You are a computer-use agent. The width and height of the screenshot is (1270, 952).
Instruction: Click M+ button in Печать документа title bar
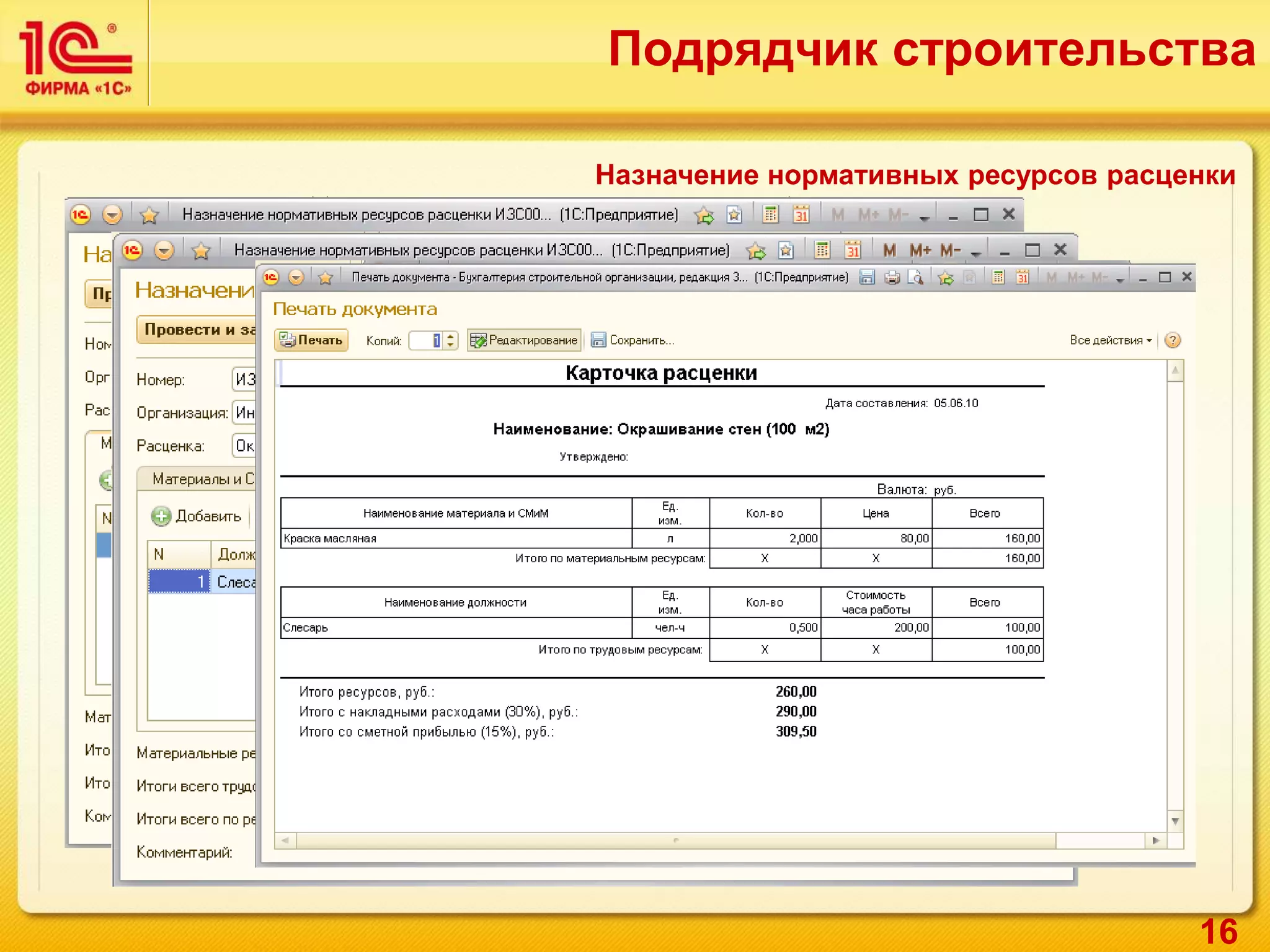click(x=1075, y=277)
